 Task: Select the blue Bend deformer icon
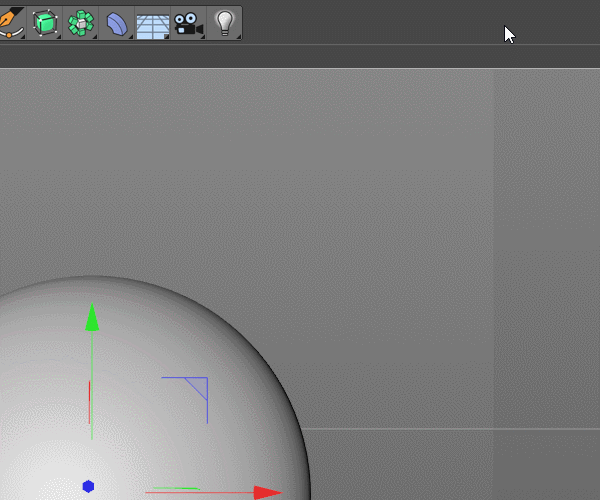pos(116,23)
